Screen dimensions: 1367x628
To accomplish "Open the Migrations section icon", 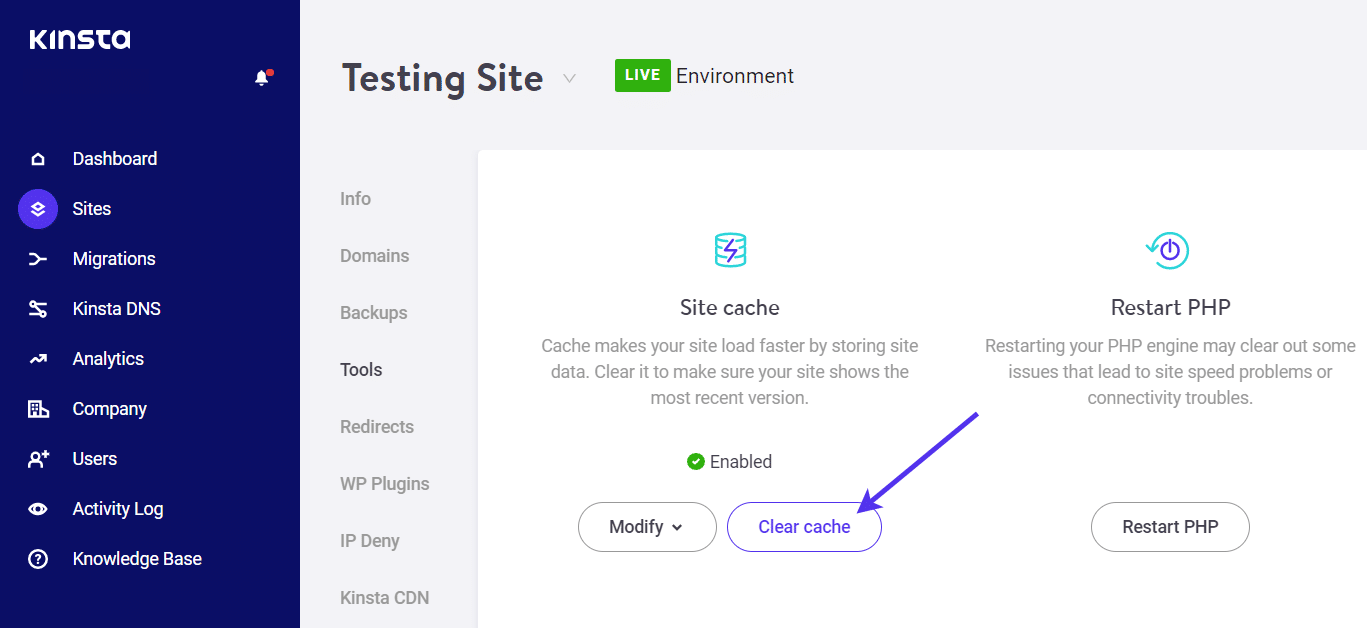I will (x=37, y=258).
